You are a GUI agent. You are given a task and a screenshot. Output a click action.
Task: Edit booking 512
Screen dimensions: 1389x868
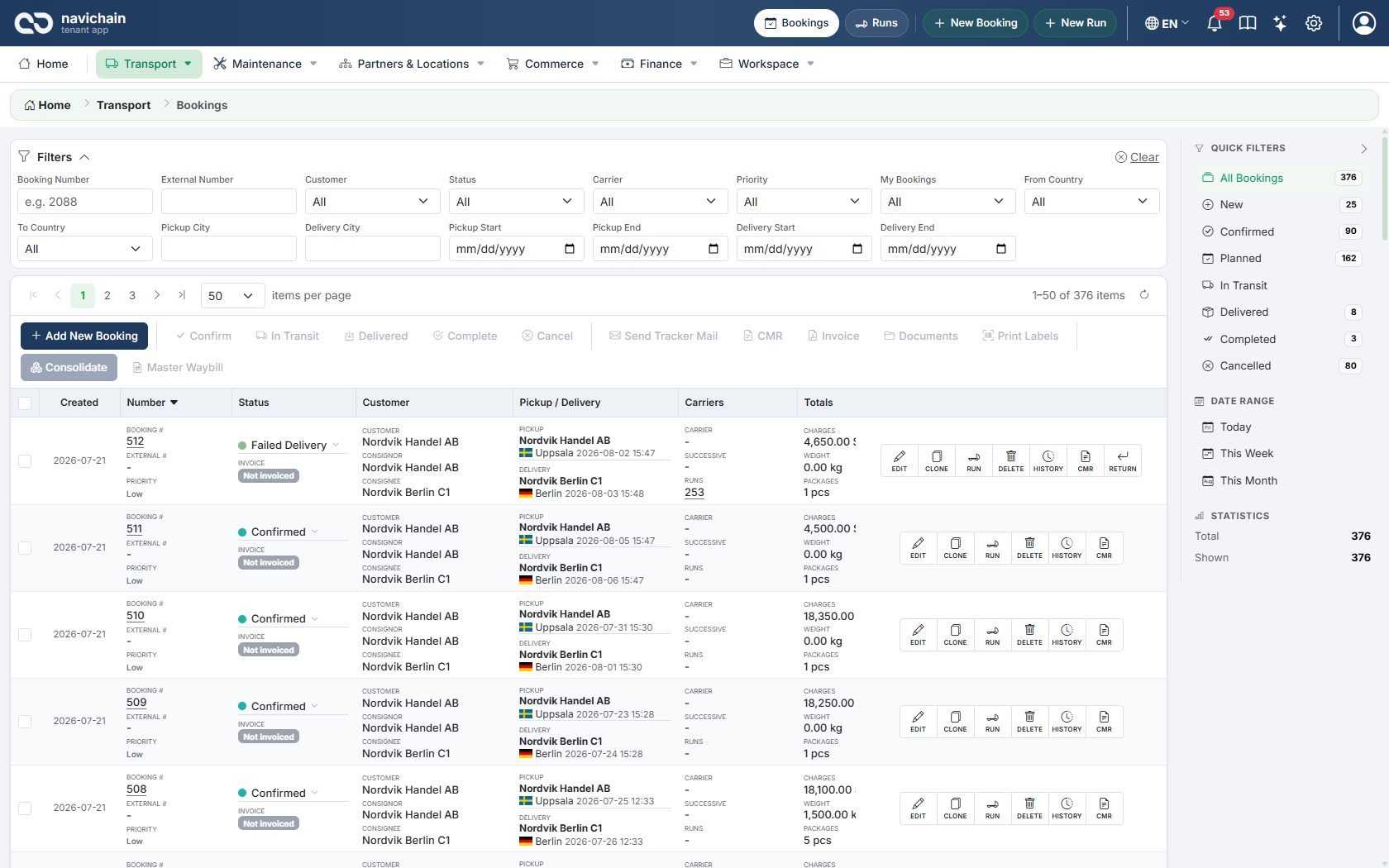coord(900,460)
